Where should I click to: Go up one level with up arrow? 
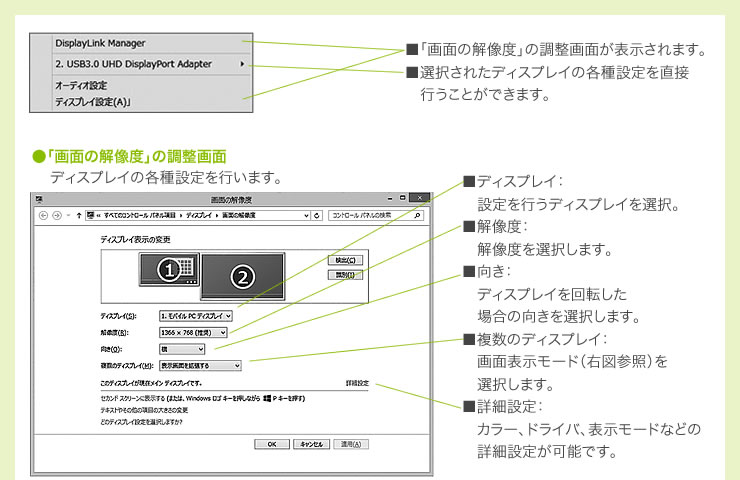pyautogui.click(x=79, y=216)
